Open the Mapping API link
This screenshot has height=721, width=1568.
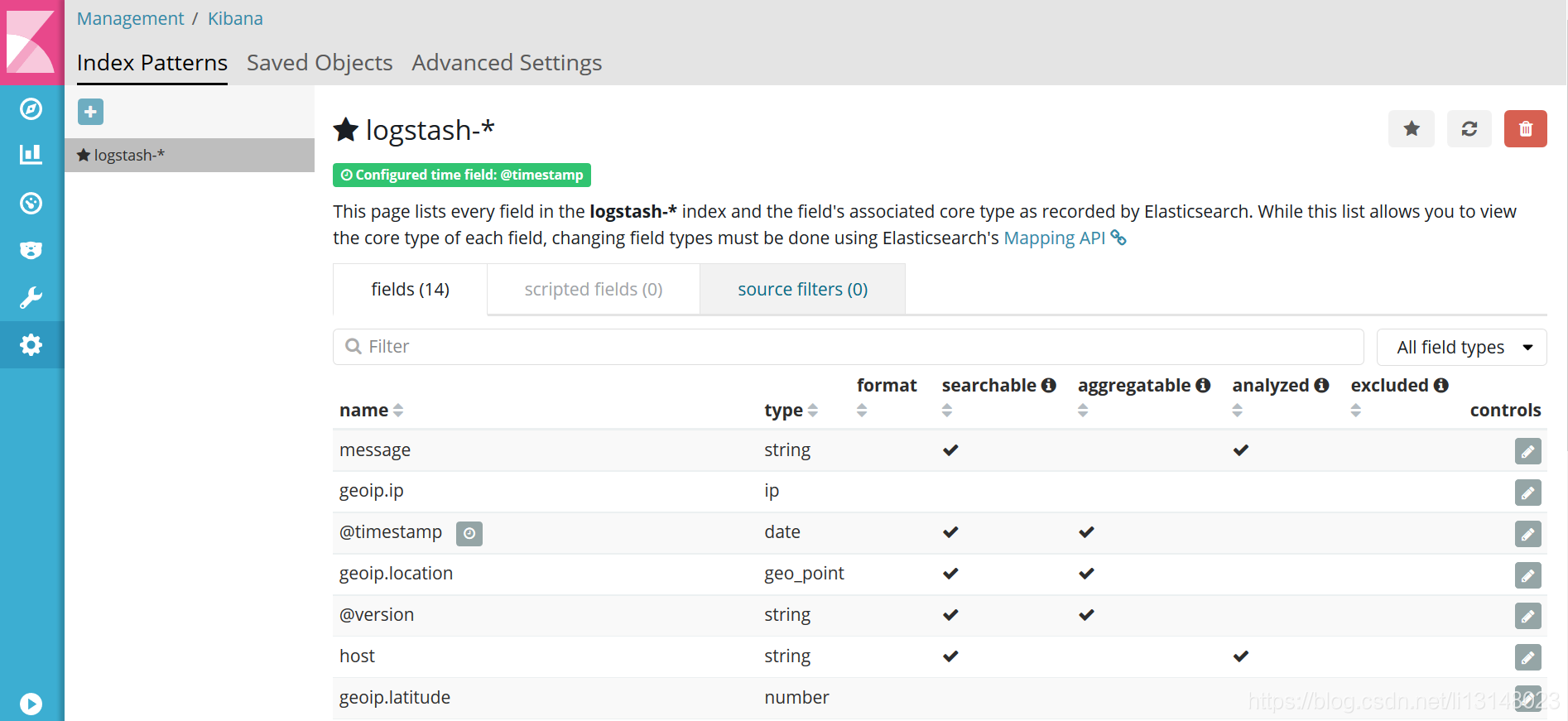(x=1055, y=238)
